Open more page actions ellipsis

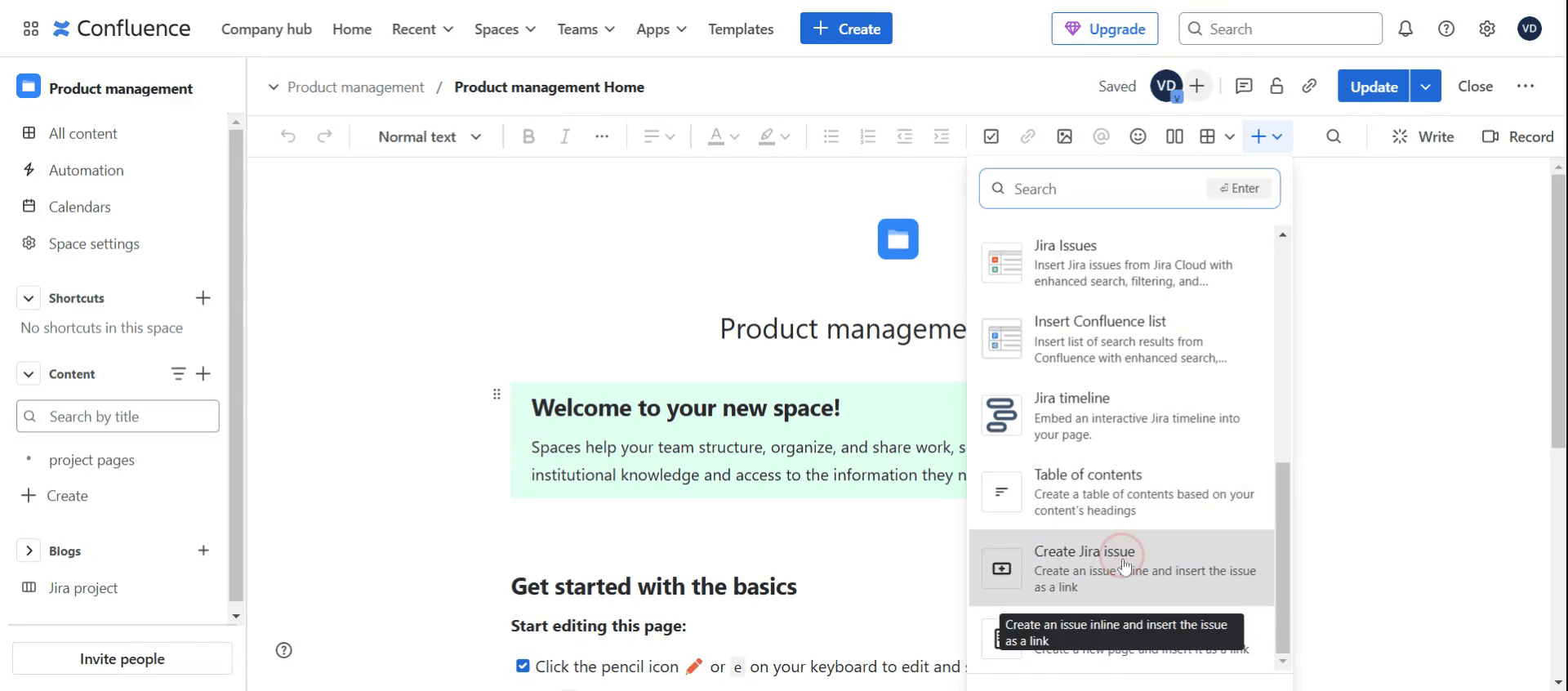[x=1526, y=86]
